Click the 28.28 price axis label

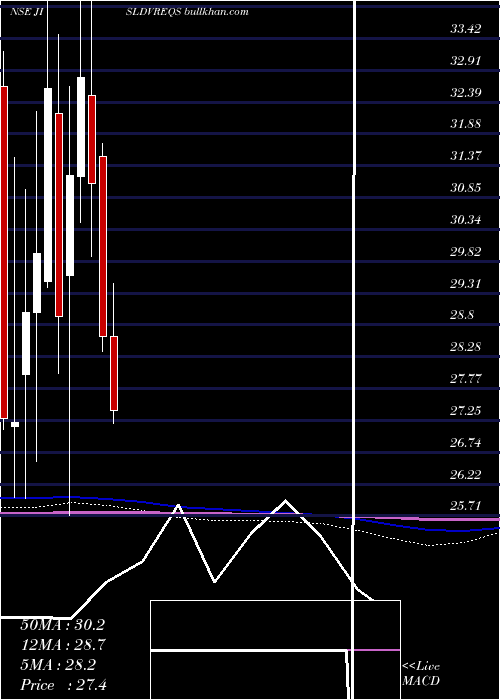tap(466, 346)
